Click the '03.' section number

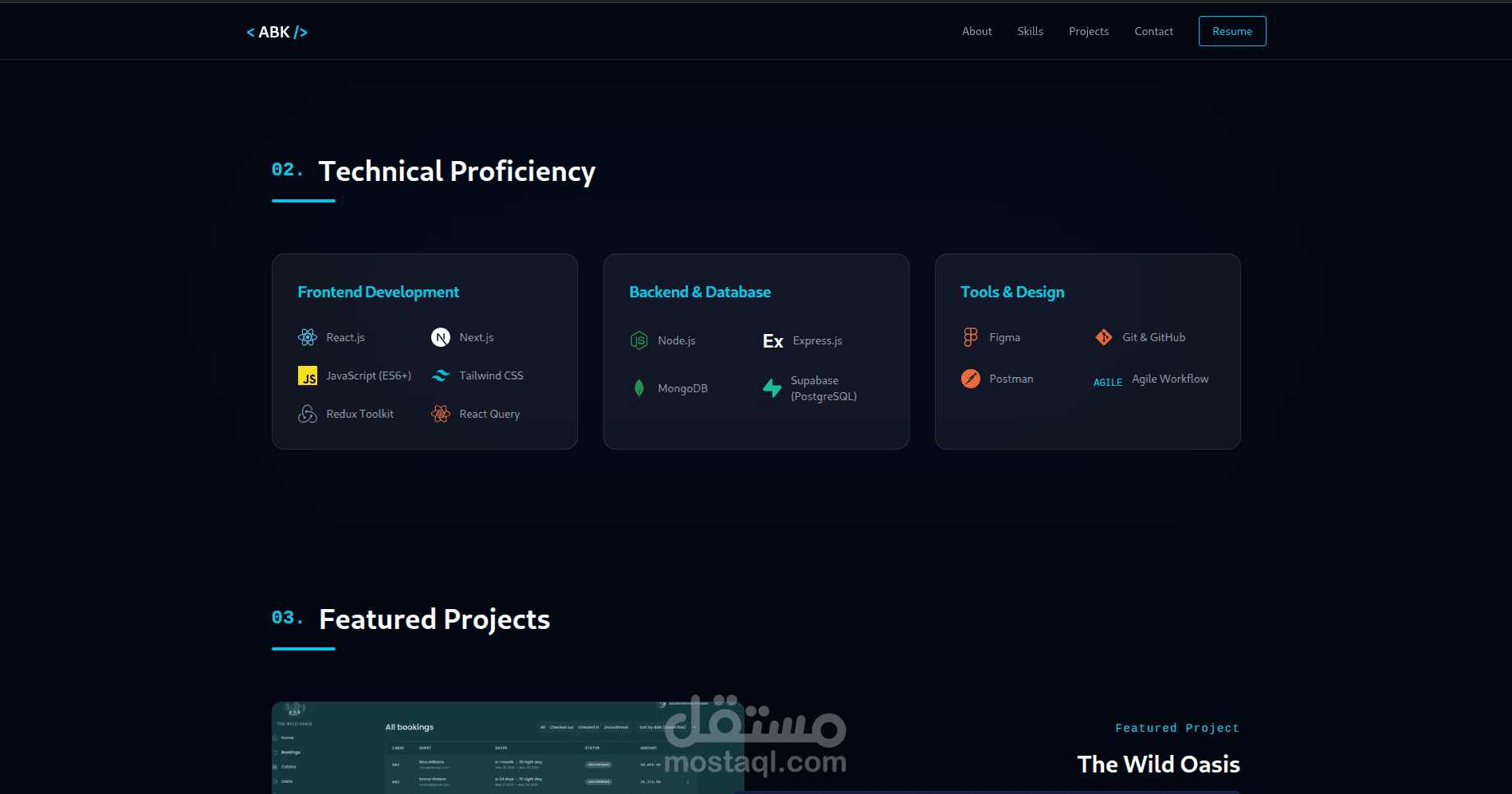tap(287, 617)
